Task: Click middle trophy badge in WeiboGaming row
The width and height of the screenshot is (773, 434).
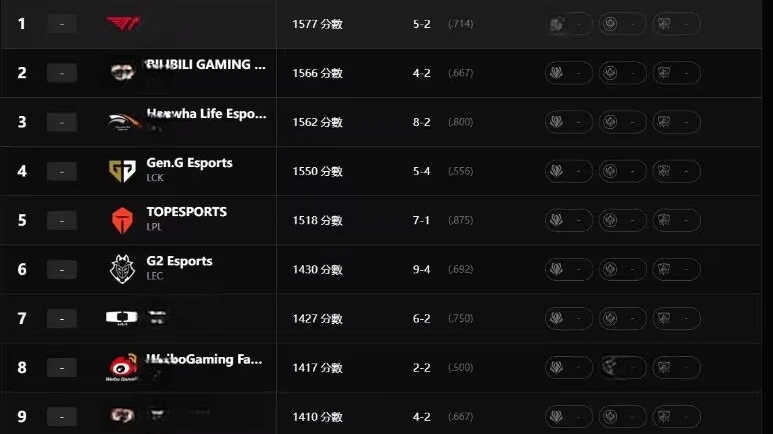Action: (x=623, y=367)
